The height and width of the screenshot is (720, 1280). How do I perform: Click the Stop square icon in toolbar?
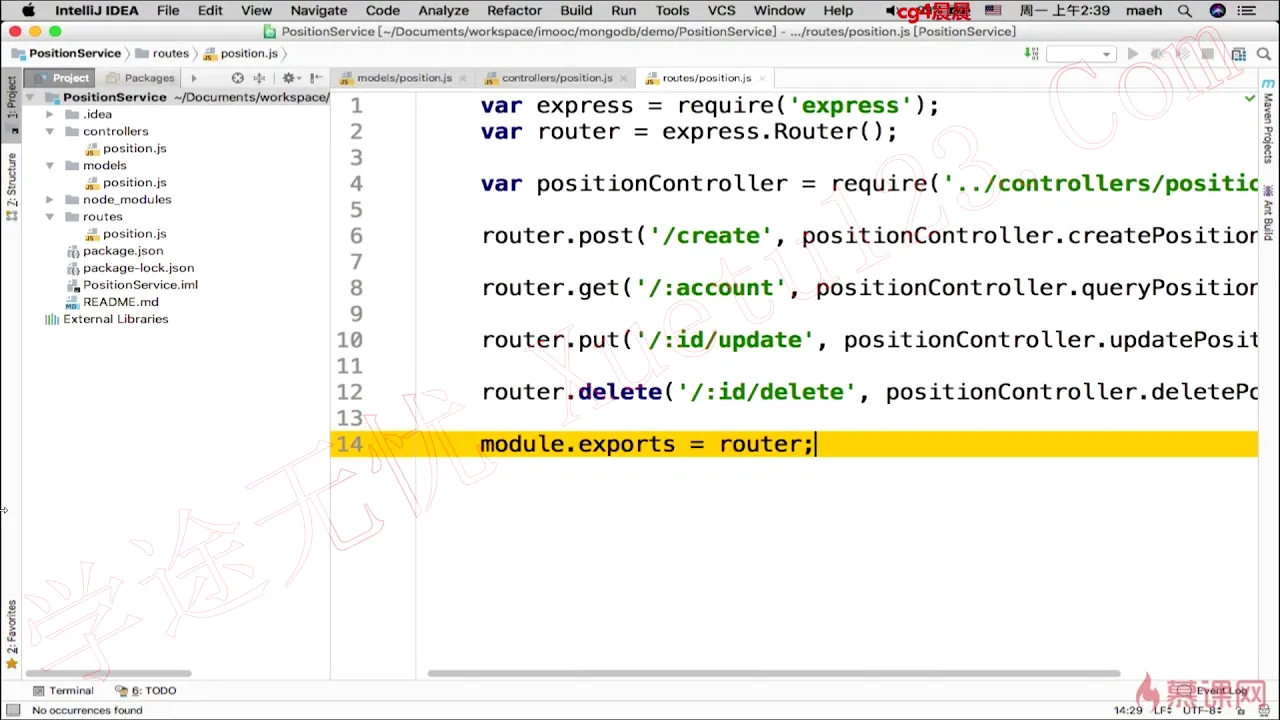tap(1208, 54)
